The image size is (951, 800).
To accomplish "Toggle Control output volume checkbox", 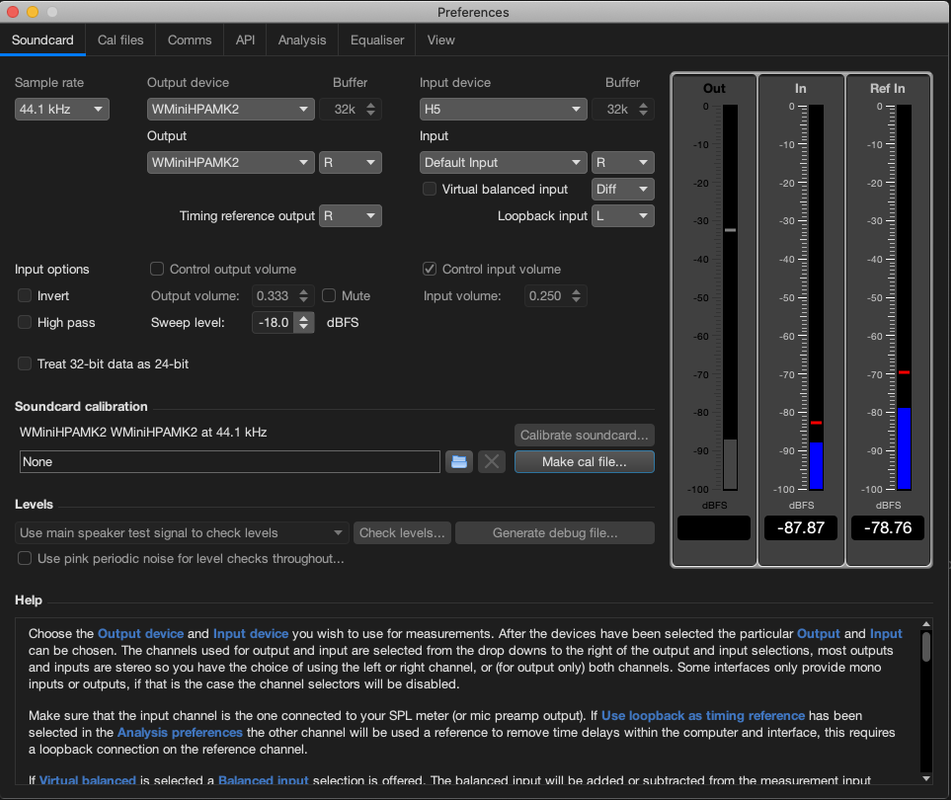I will click(157, 269).
